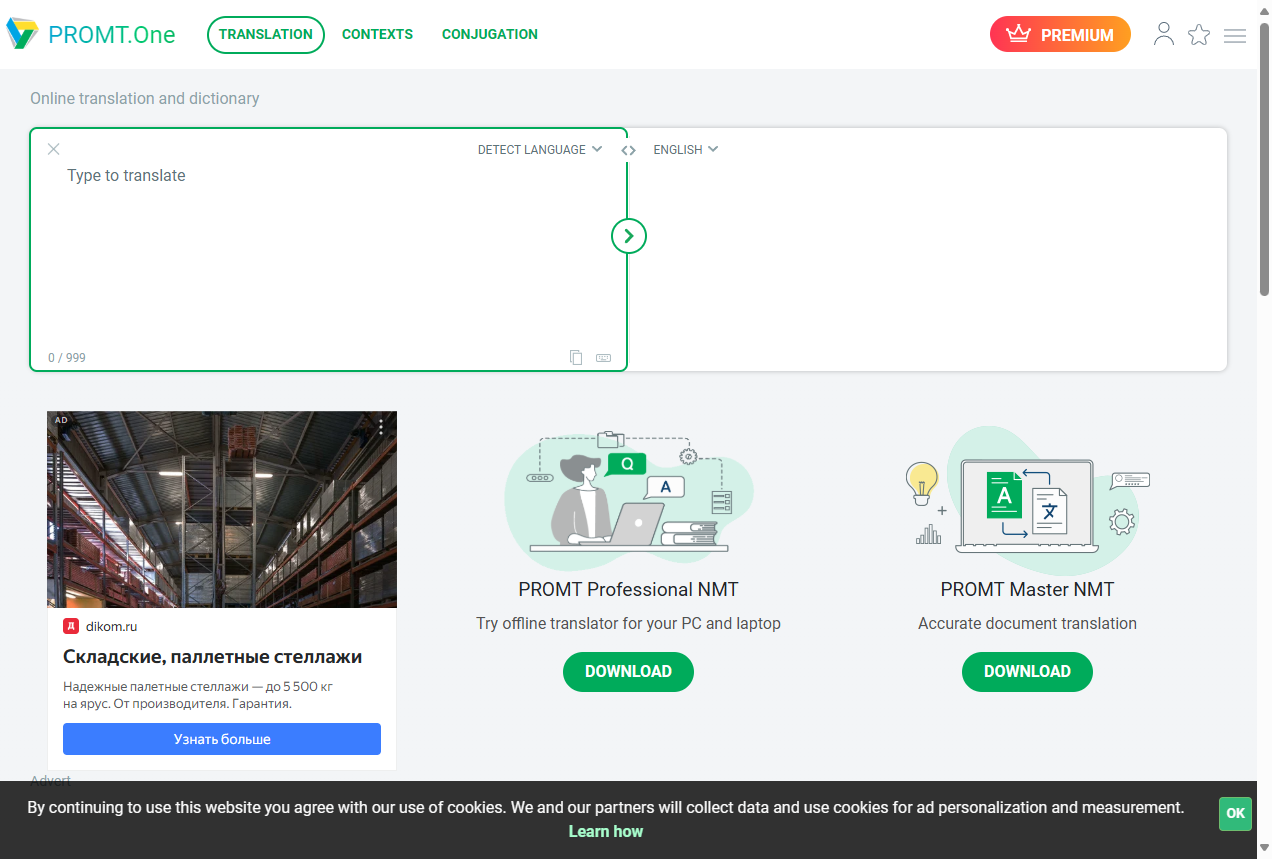Open the Contexts tab
Viewport: 1272px width, 859px height.
click(377, 34)
